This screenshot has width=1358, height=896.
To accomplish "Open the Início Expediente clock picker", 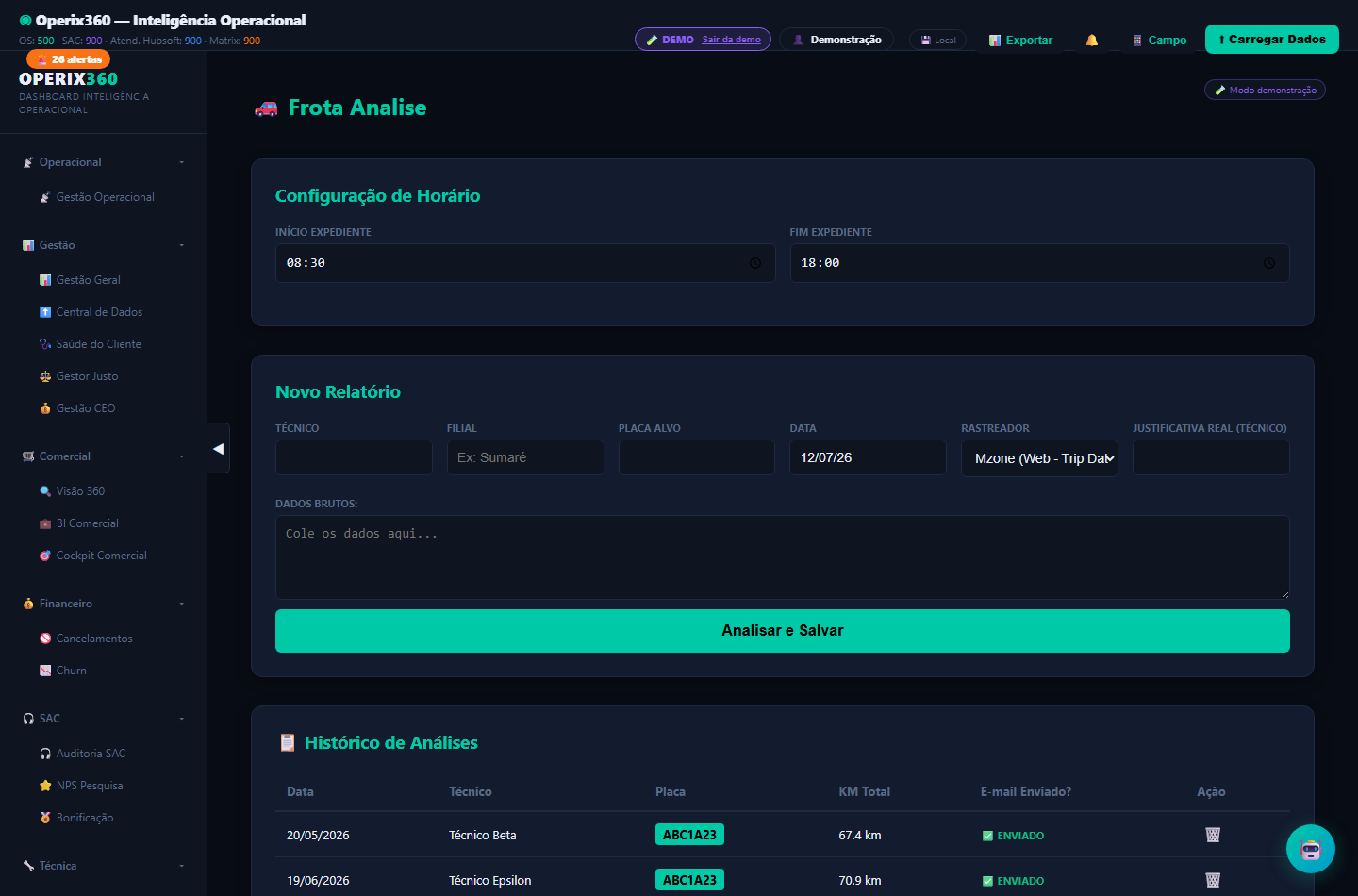I will 755,263.
